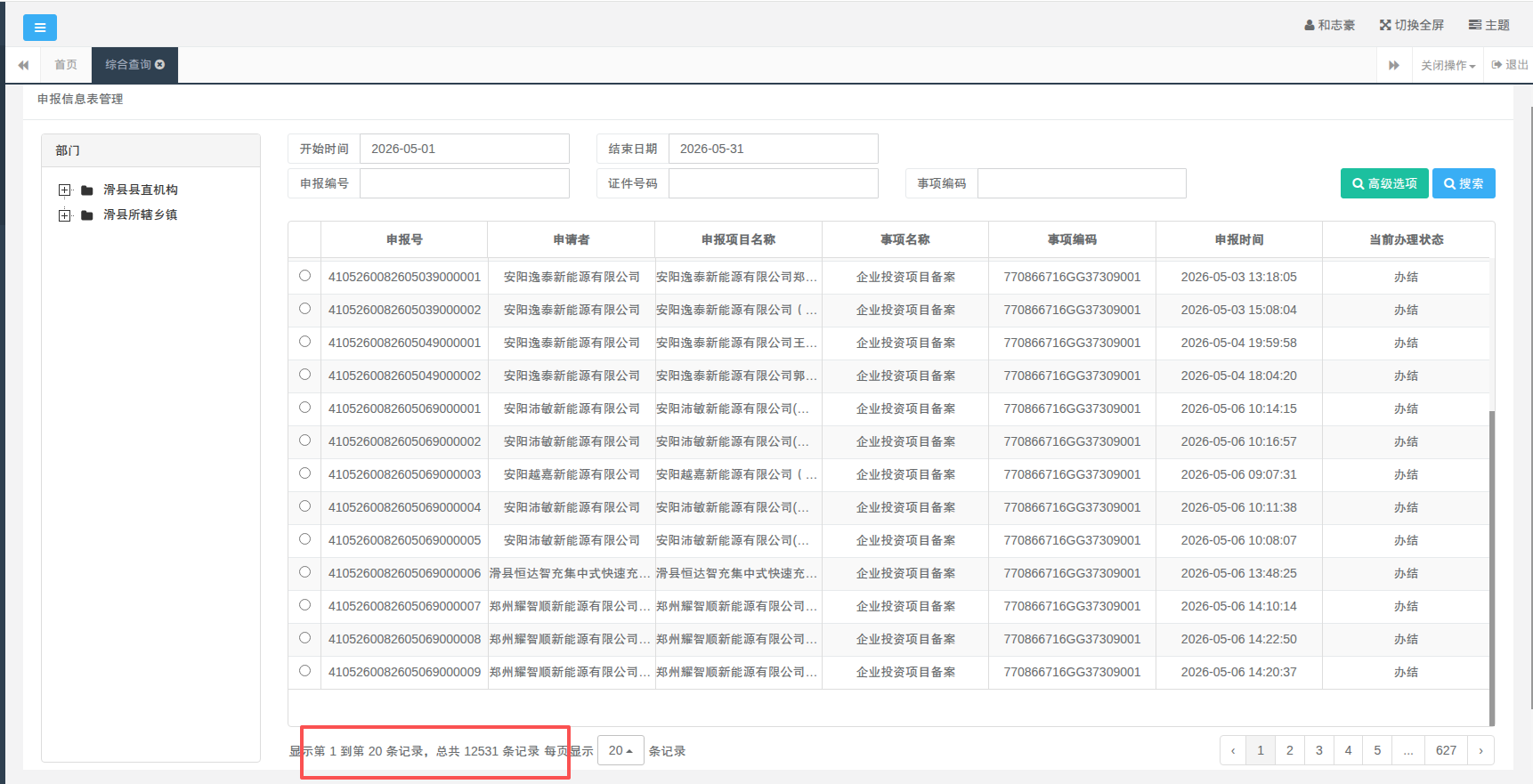The height and width of the screenshot is (784, 1533).
Task: Click the folder icon for 滑县所辖乡镇
Action: (87, 214)
